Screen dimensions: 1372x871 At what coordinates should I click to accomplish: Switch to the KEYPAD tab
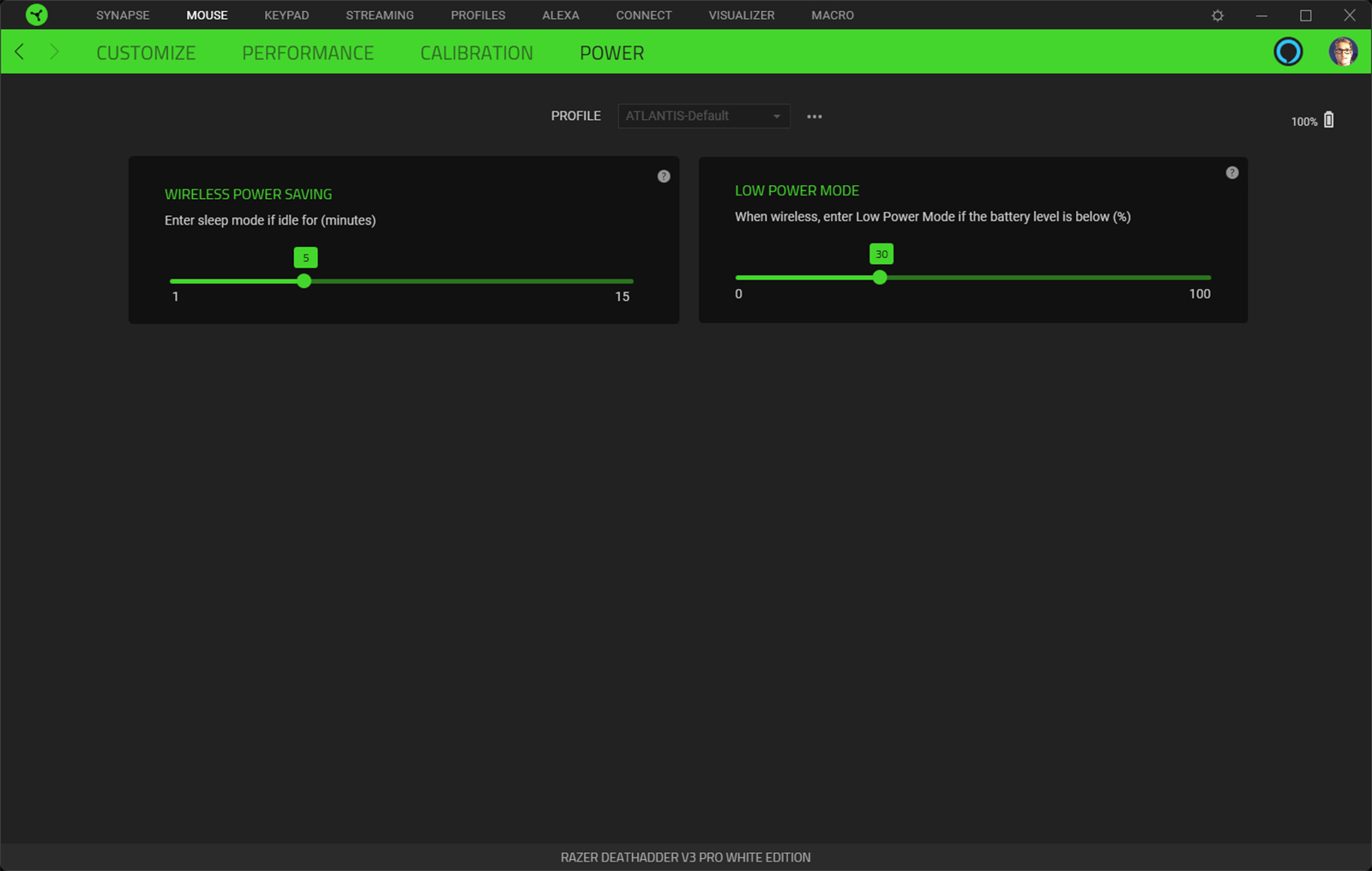click(x=286, y=15)
